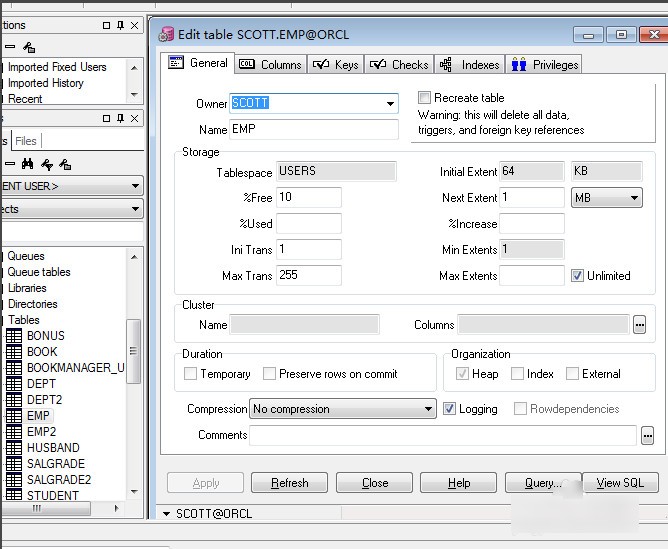668x549 pixels.
Task: Click the table list vertical scrollbar thumb
Action: pyautogui.click(x=133, y=351)
